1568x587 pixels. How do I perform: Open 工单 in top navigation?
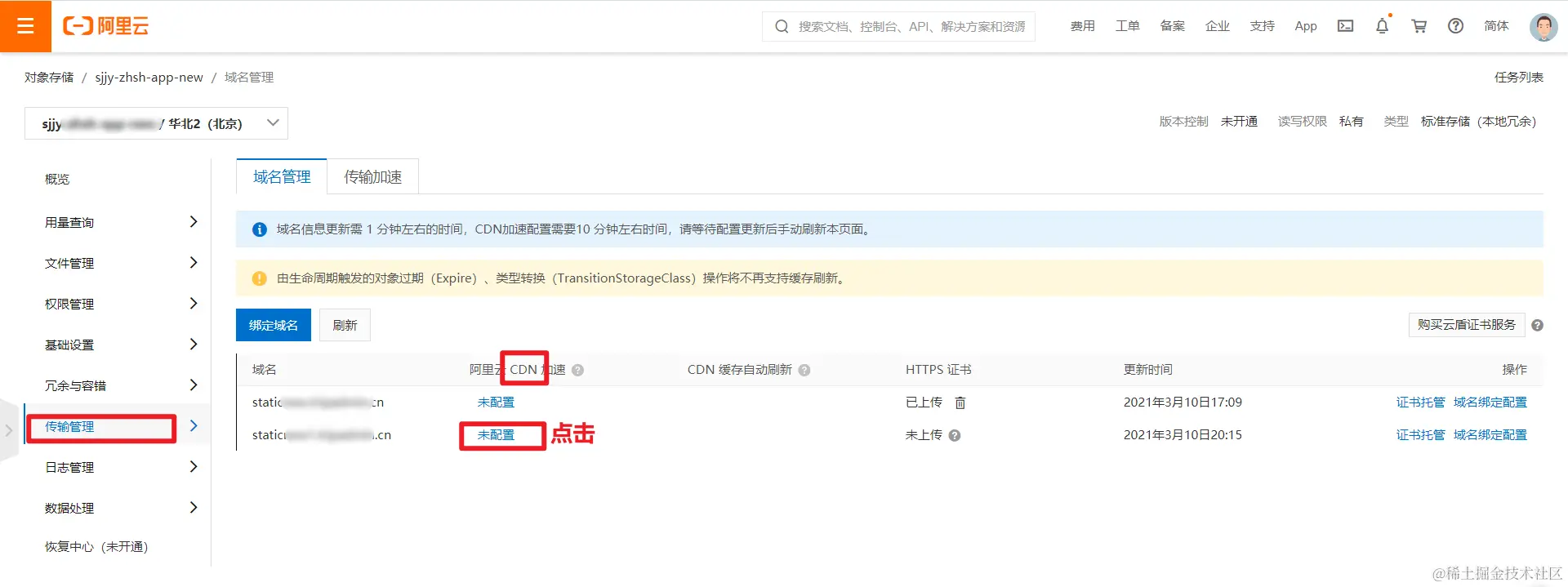point(1128,26)
